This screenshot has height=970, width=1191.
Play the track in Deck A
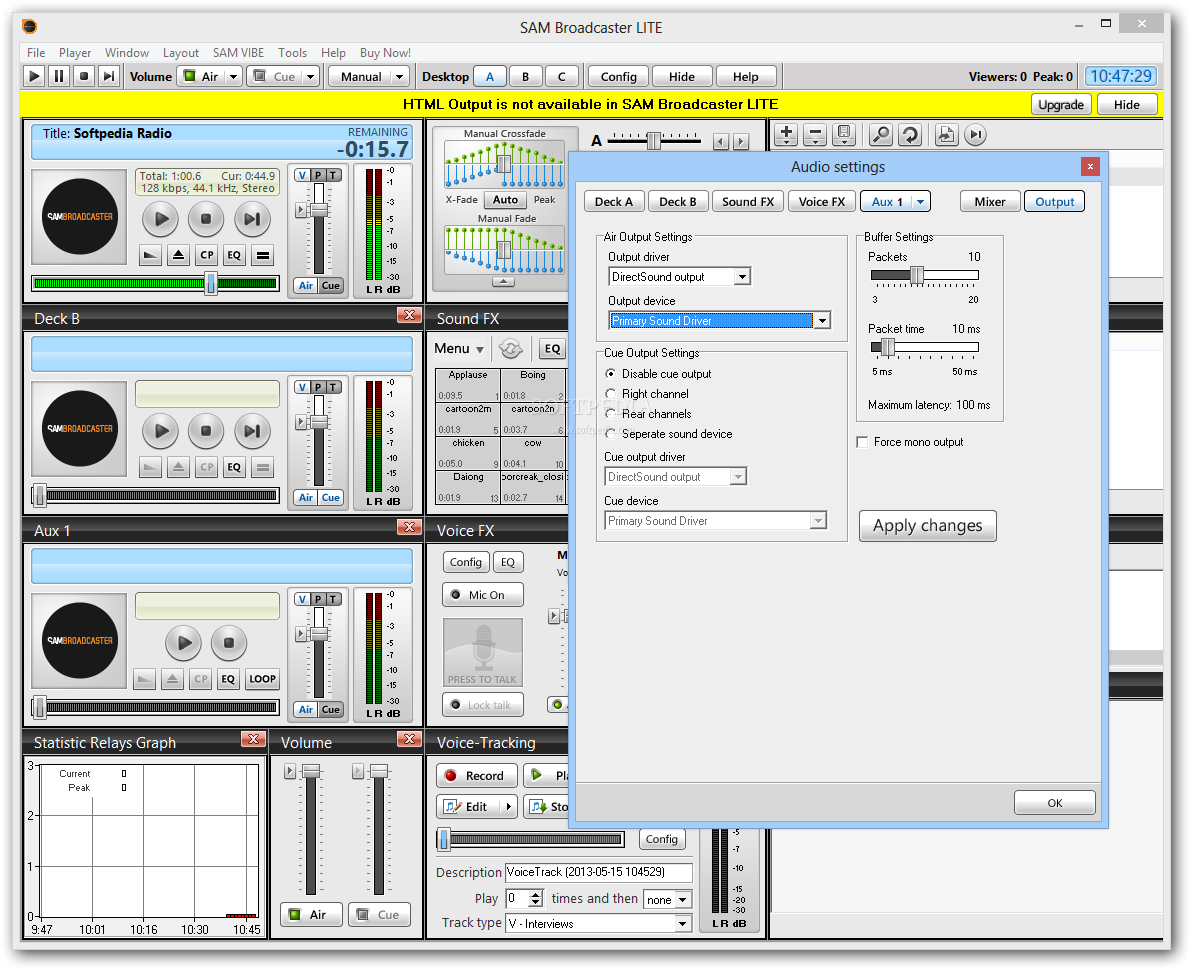tap(161, 220)
